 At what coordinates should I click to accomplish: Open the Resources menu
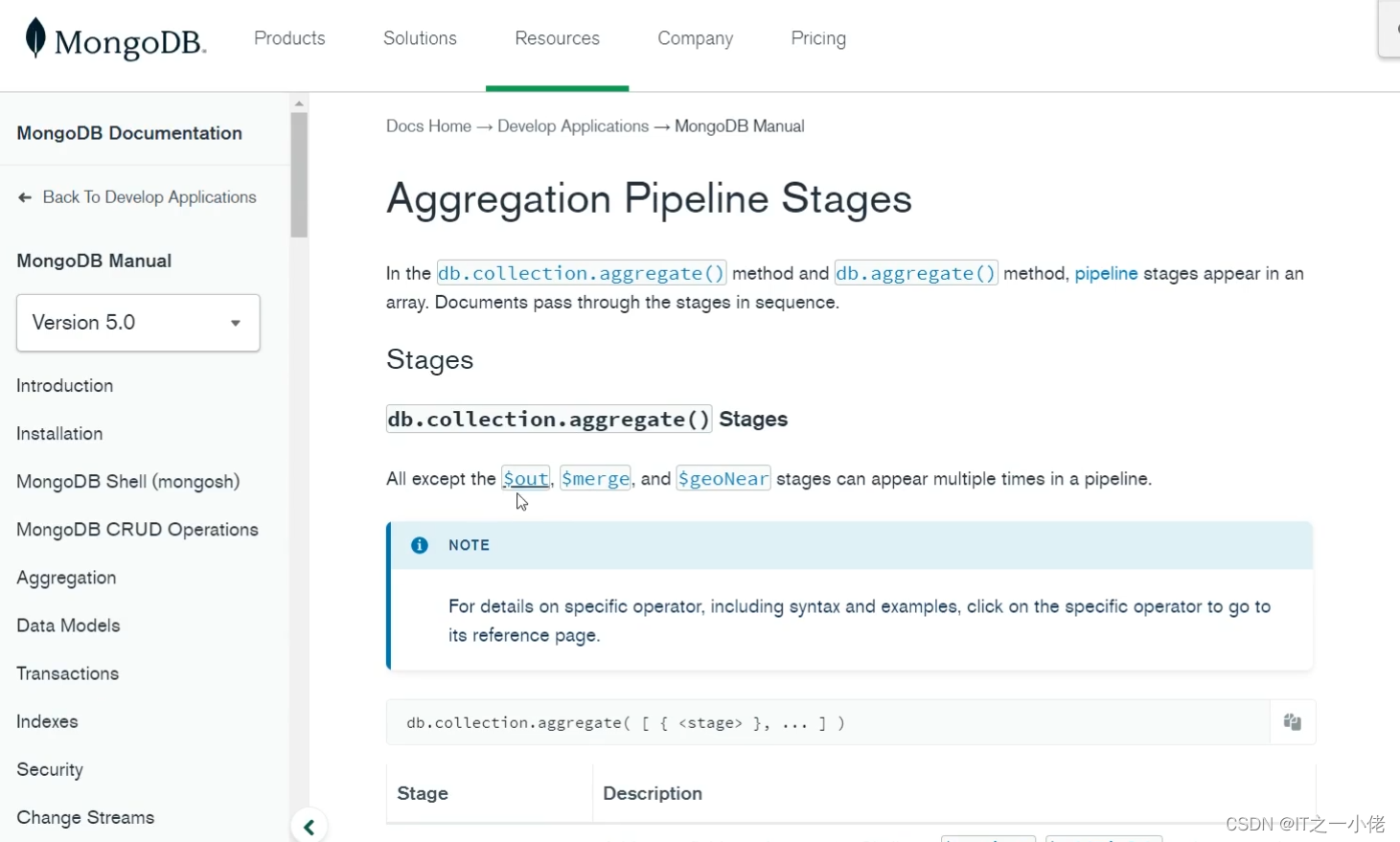[x=557, y=38]
